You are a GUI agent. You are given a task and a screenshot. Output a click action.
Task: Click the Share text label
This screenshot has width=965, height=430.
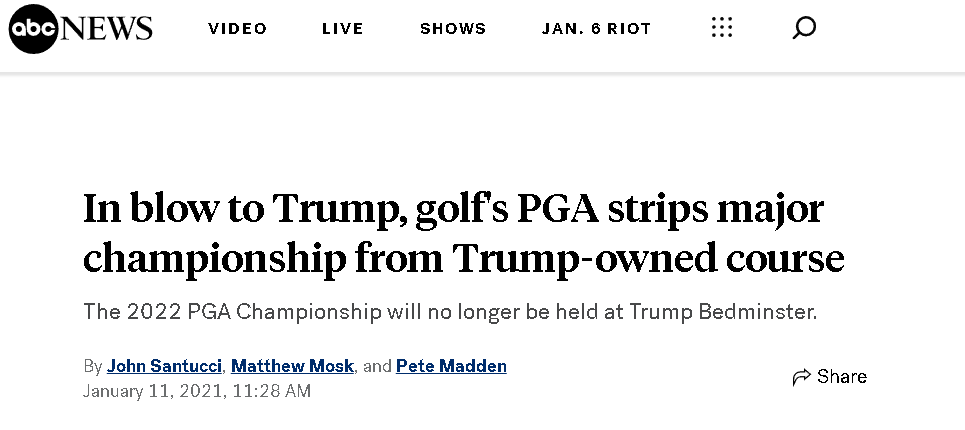pos(842,376)
